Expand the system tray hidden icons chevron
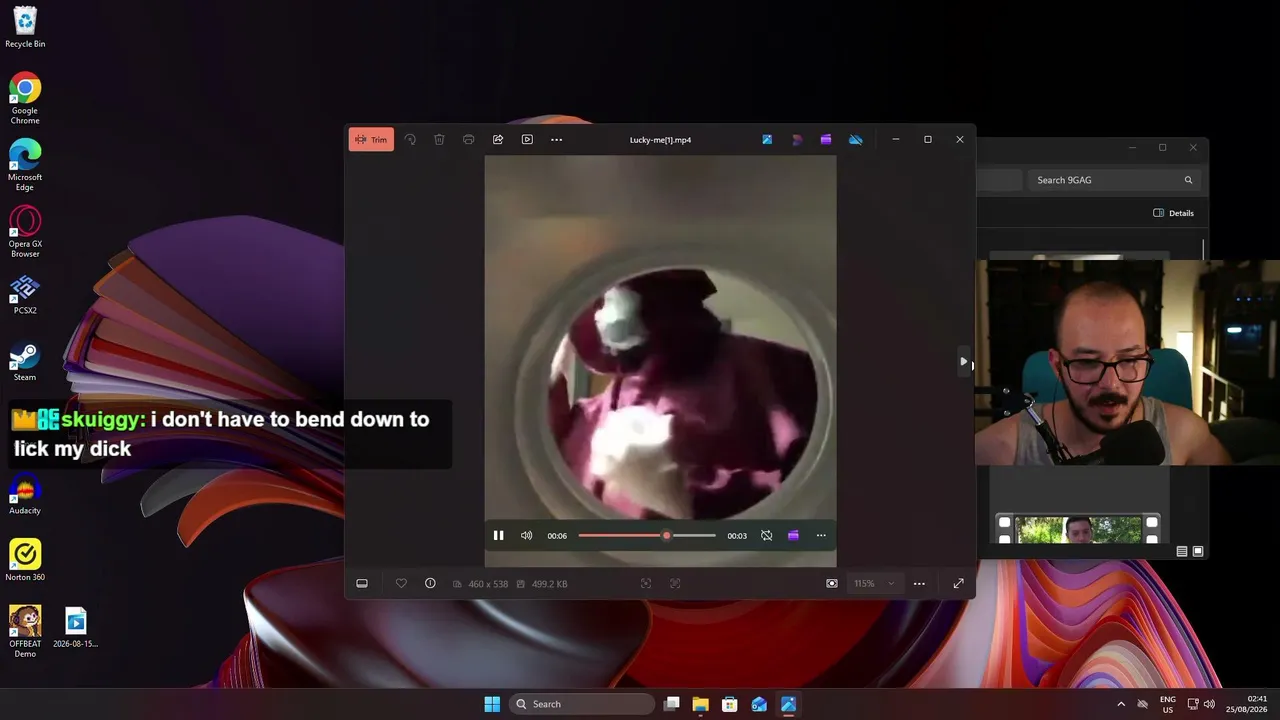1280x720 pixels. [1121, 704]
